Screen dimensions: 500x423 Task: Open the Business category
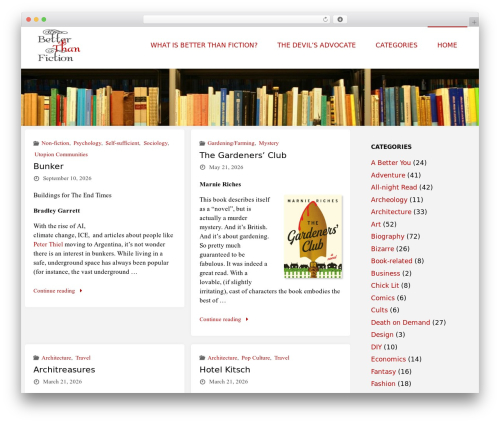[385, 273]
